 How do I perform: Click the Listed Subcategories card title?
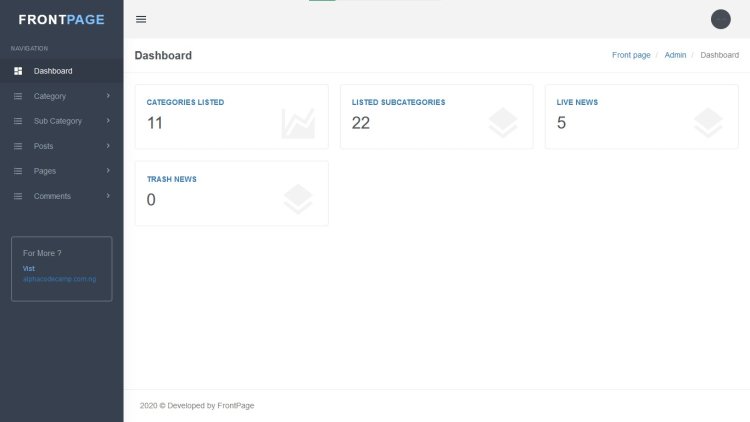[398, 102]
